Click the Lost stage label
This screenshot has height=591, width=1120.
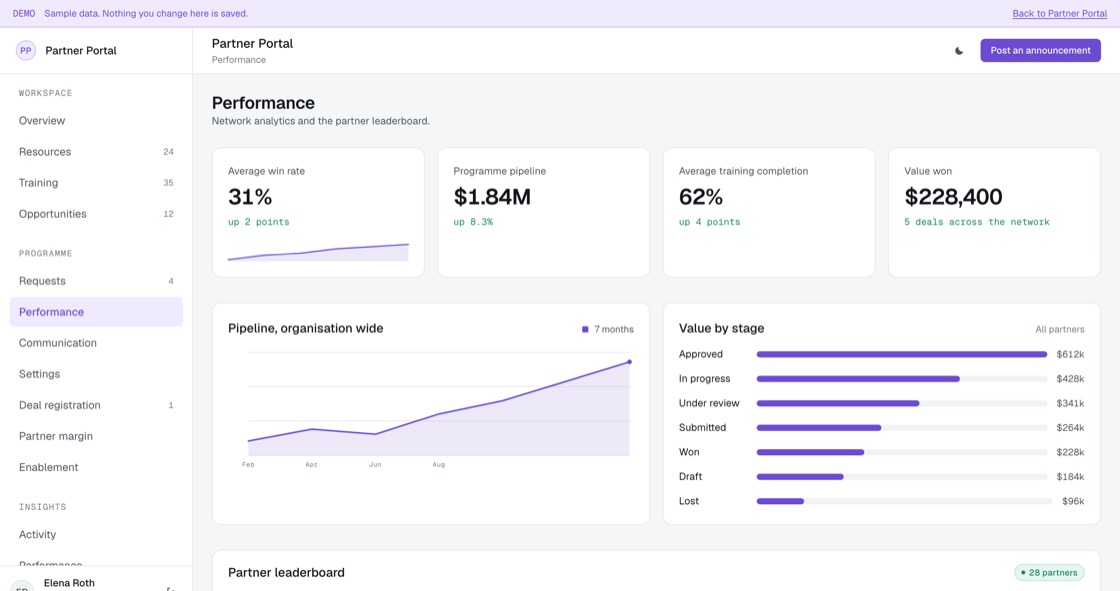point(689,501)
